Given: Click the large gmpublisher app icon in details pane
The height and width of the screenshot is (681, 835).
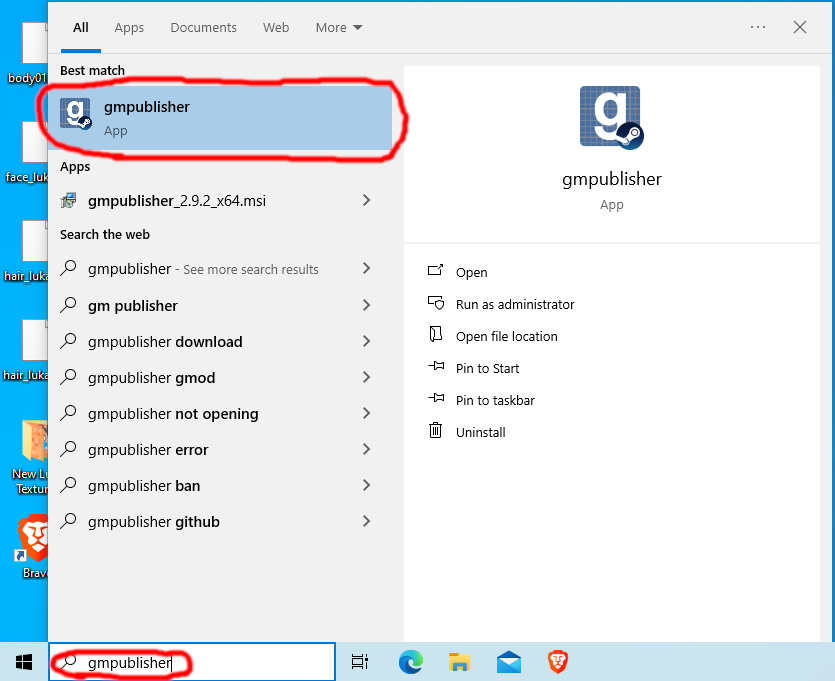Looking at the screenshot, I should [611, 118].
